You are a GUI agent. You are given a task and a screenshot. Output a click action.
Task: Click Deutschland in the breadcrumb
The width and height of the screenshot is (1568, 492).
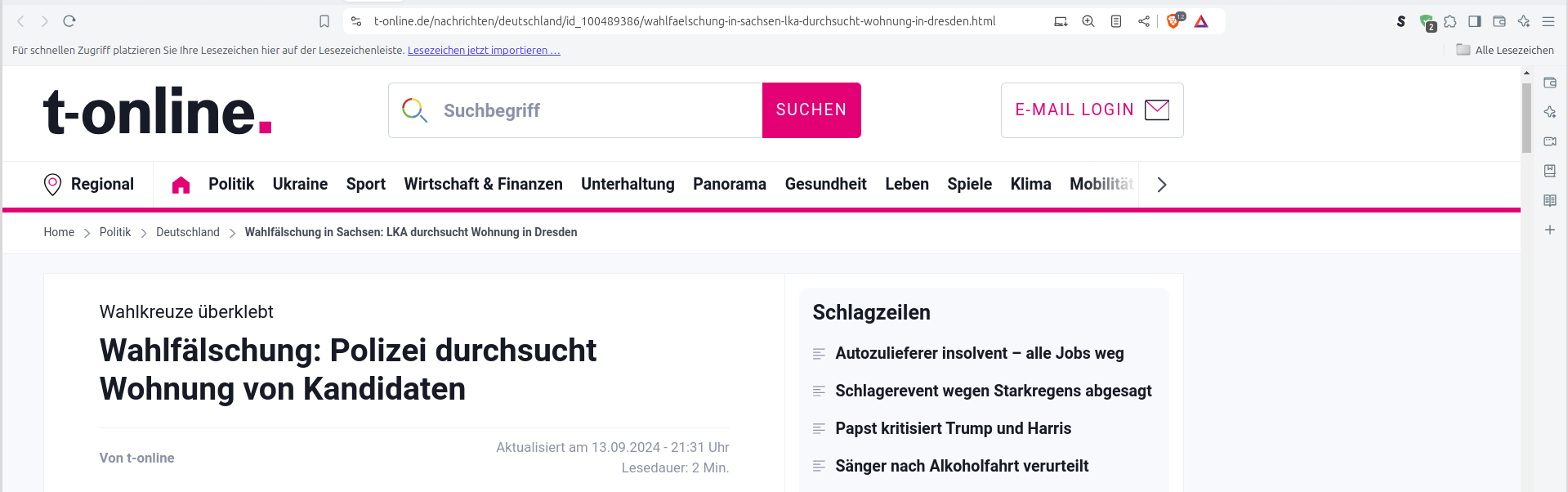pos(188,232)
